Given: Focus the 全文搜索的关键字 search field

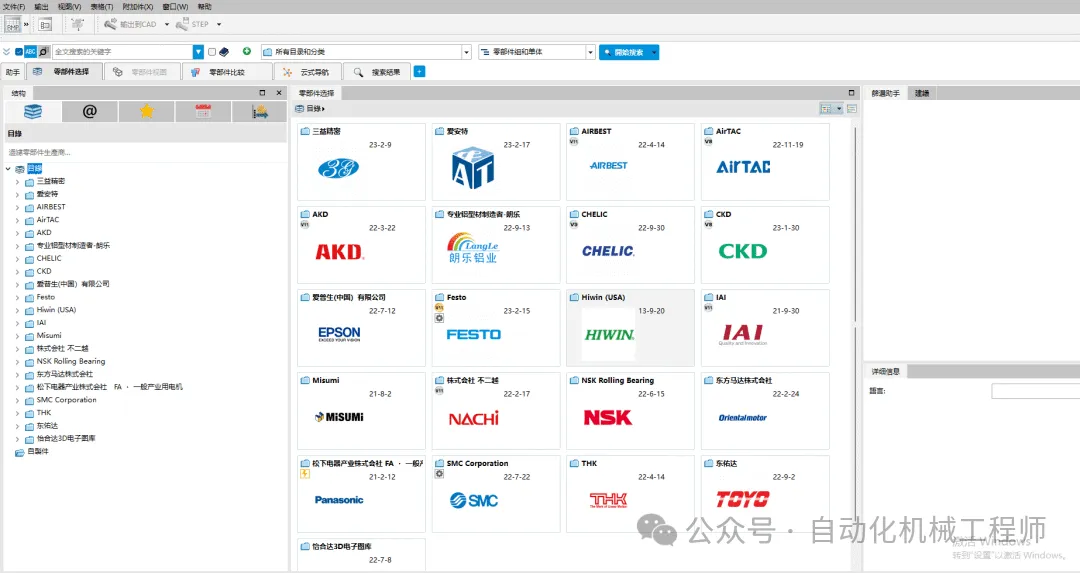Looking at the screenshot, I should click(x=123, y=52).
